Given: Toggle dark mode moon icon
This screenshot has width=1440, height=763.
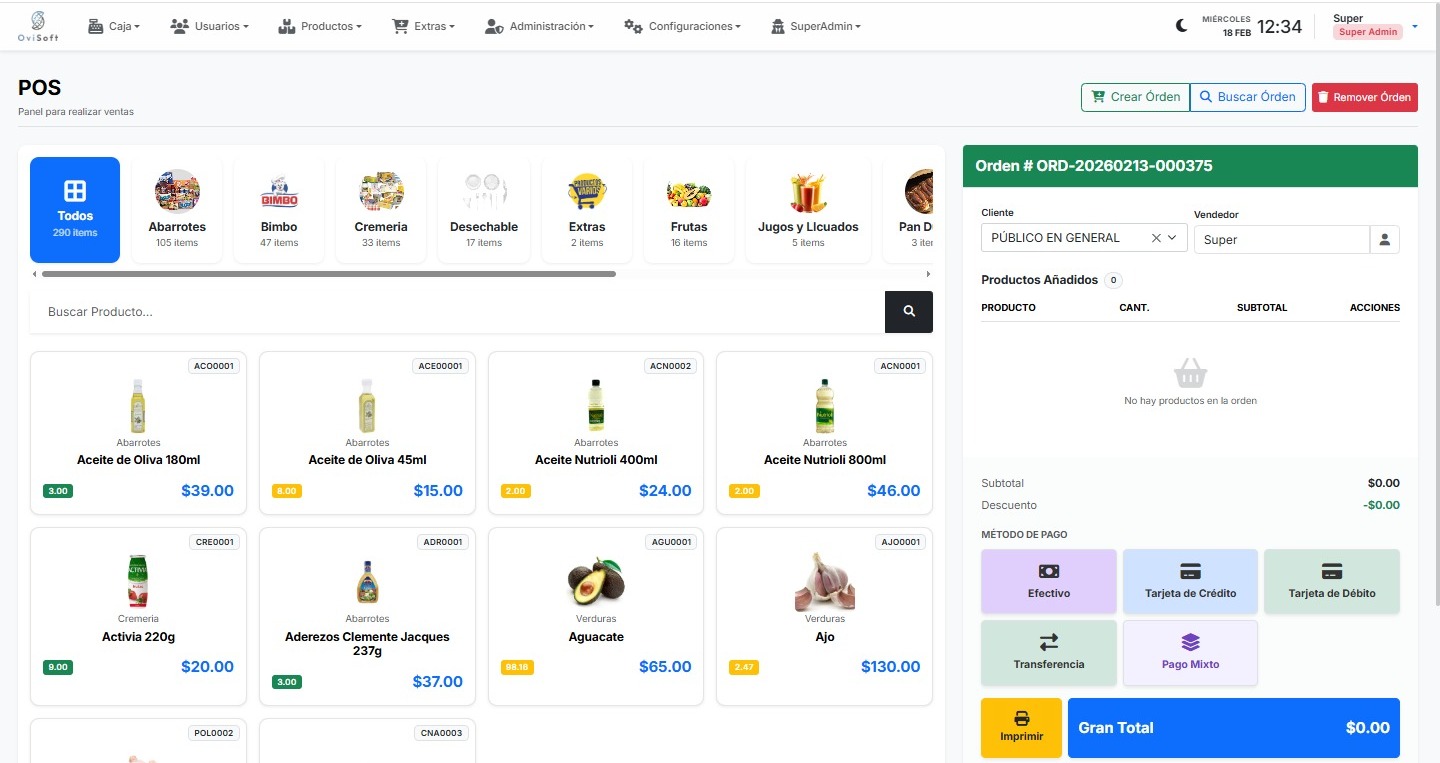Looking at the screenshot, I should (x=1181, y=27).
